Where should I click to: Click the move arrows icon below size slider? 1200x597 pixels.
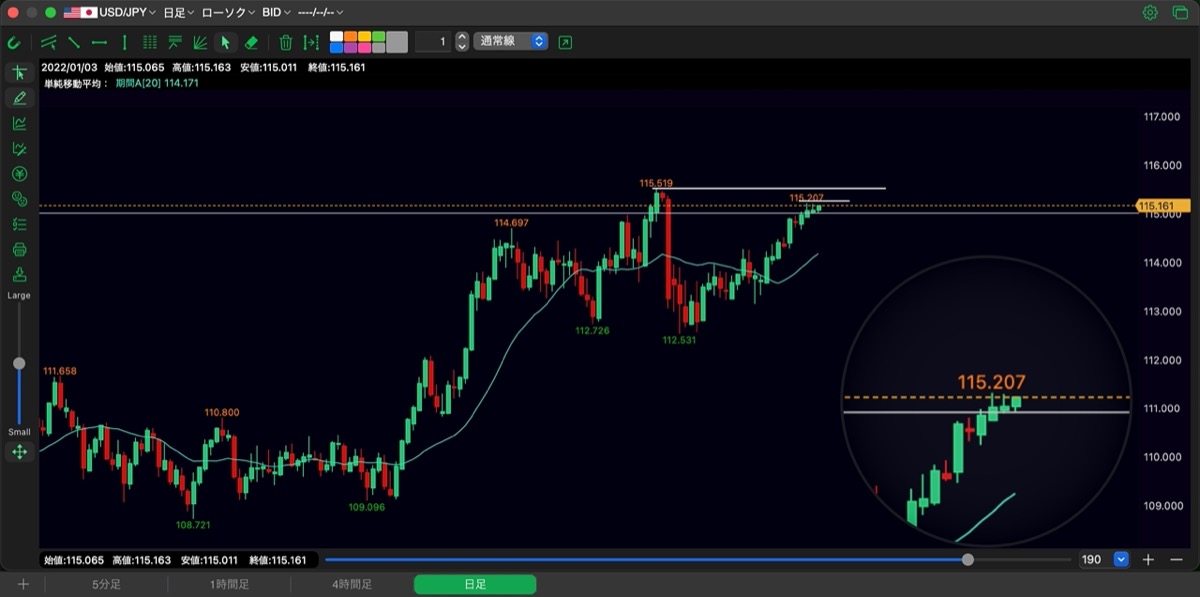tap(19, 452)
